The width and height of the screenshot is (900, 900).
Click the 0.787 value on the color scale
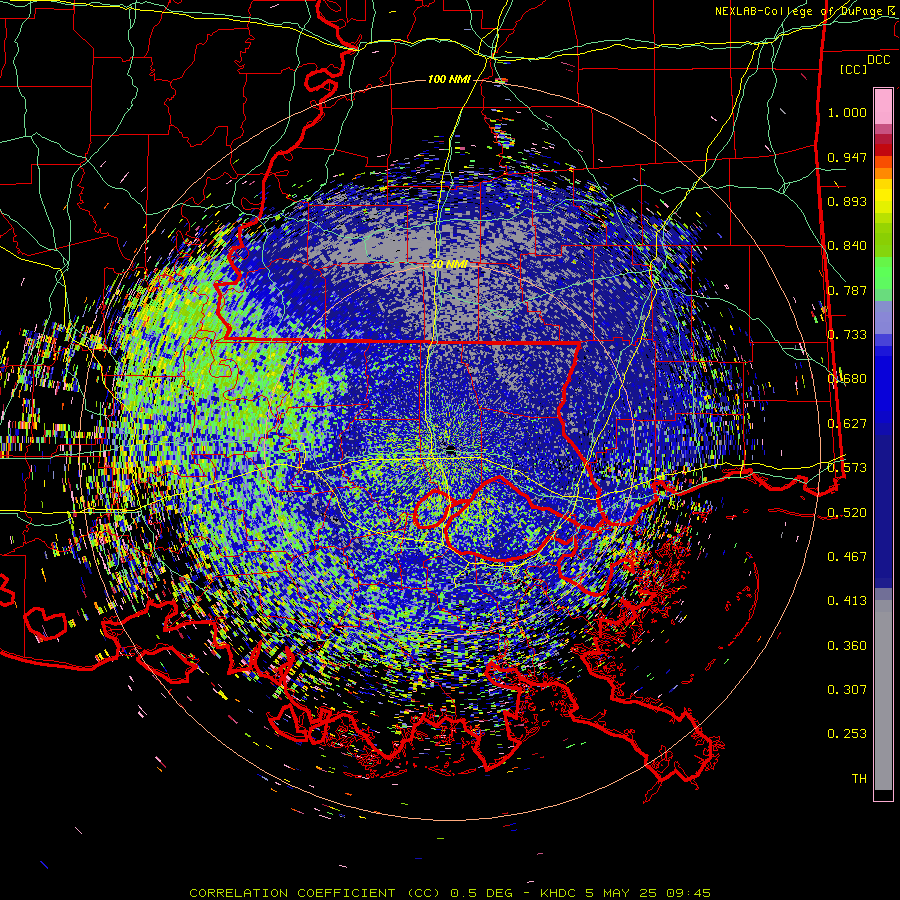847,290
